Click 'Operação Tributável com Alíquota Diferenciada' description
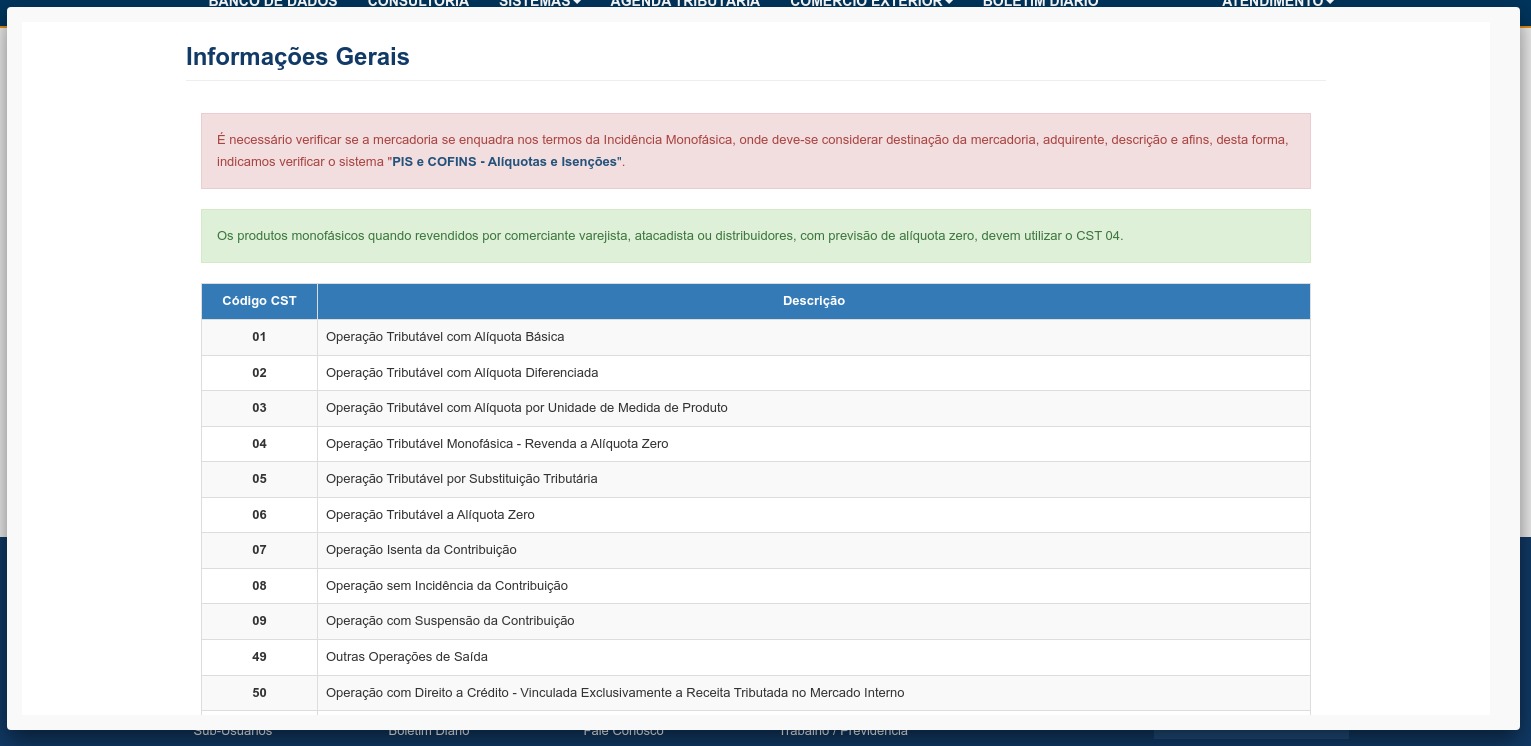Viewport: 1531px width, 746px height. (x=462, y=373)
